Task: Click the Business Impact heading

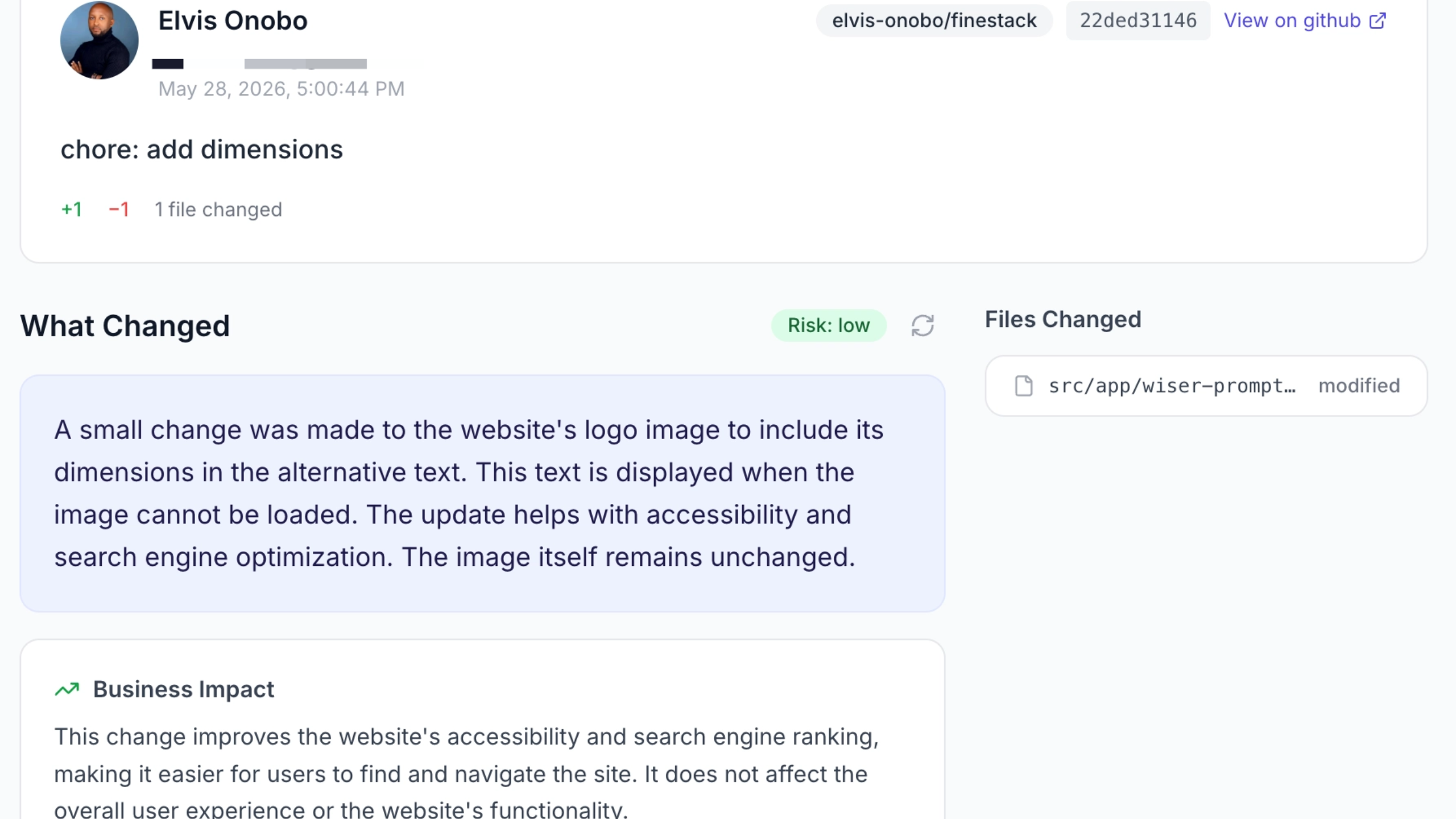Action: (x=183, y=689)
